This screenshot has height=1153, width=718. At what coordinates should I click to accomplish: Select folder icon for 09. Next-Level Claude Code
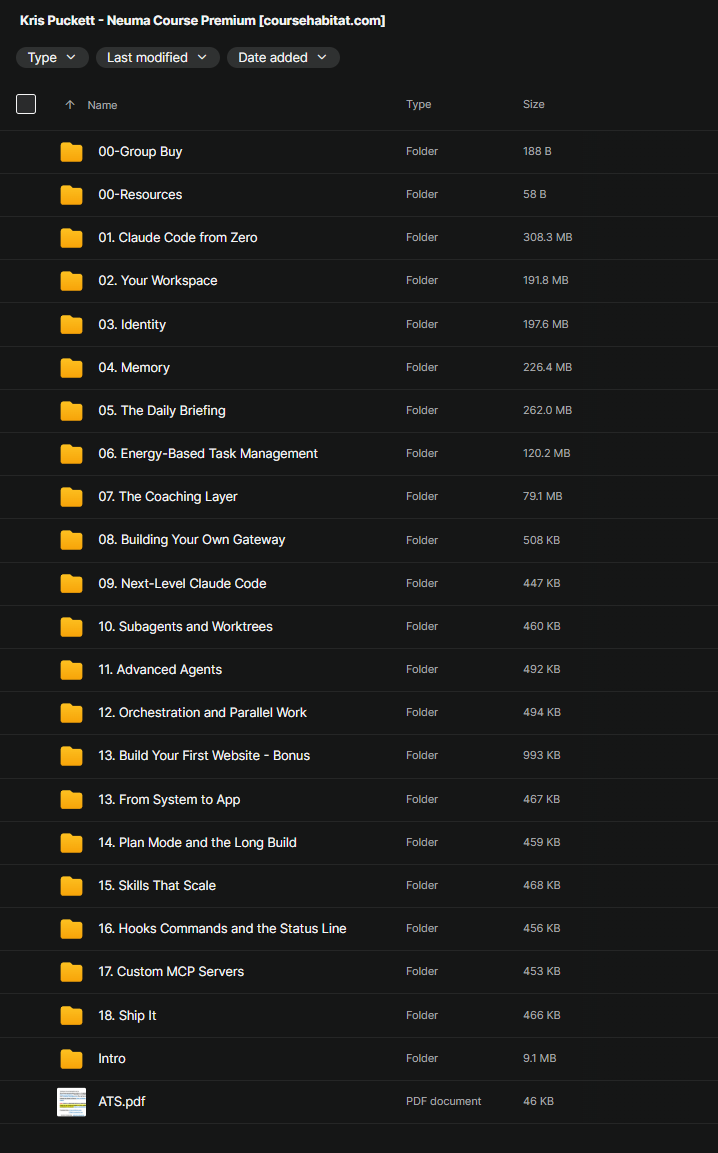tap(71, 583)
